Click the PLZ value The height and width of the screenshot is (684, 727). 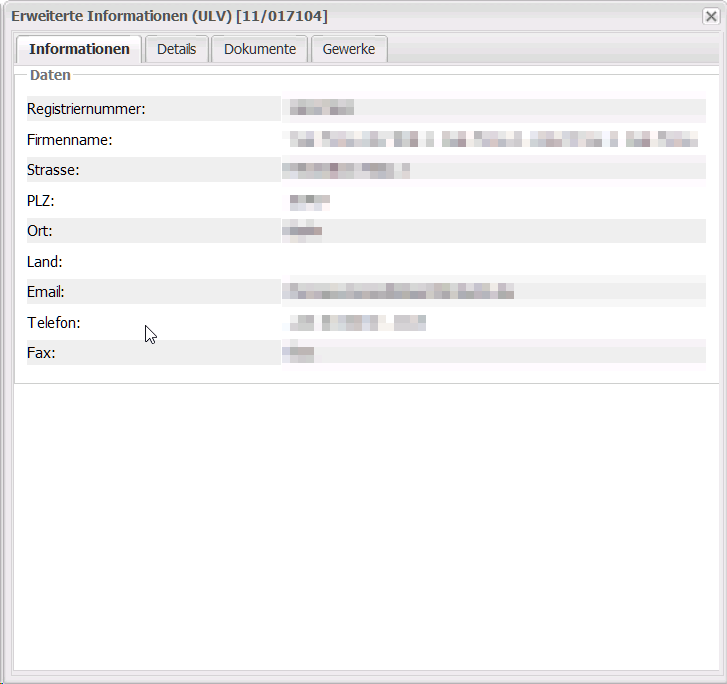tap(309, 201)
